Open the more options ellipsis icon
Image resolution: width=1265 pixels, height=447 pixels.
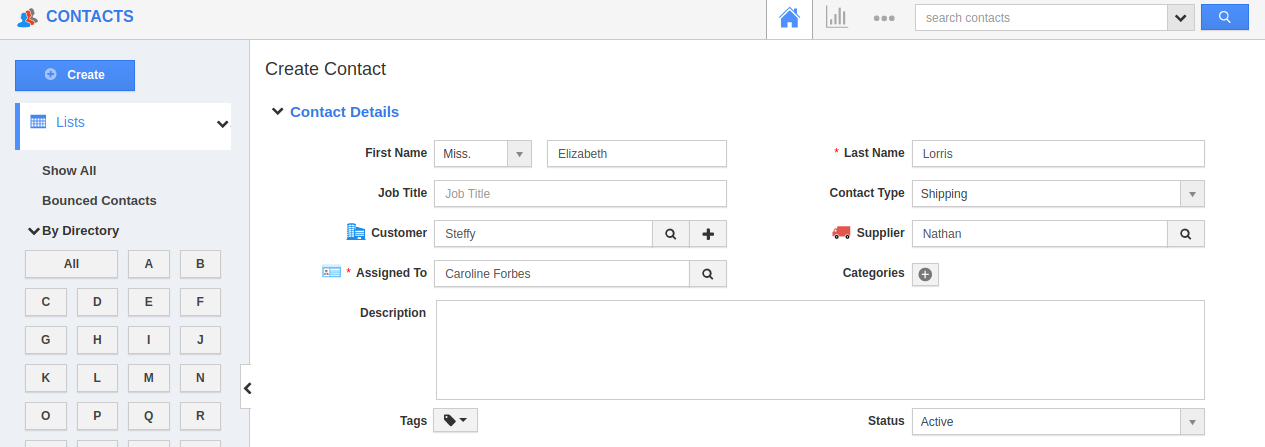tap(883, 18)
